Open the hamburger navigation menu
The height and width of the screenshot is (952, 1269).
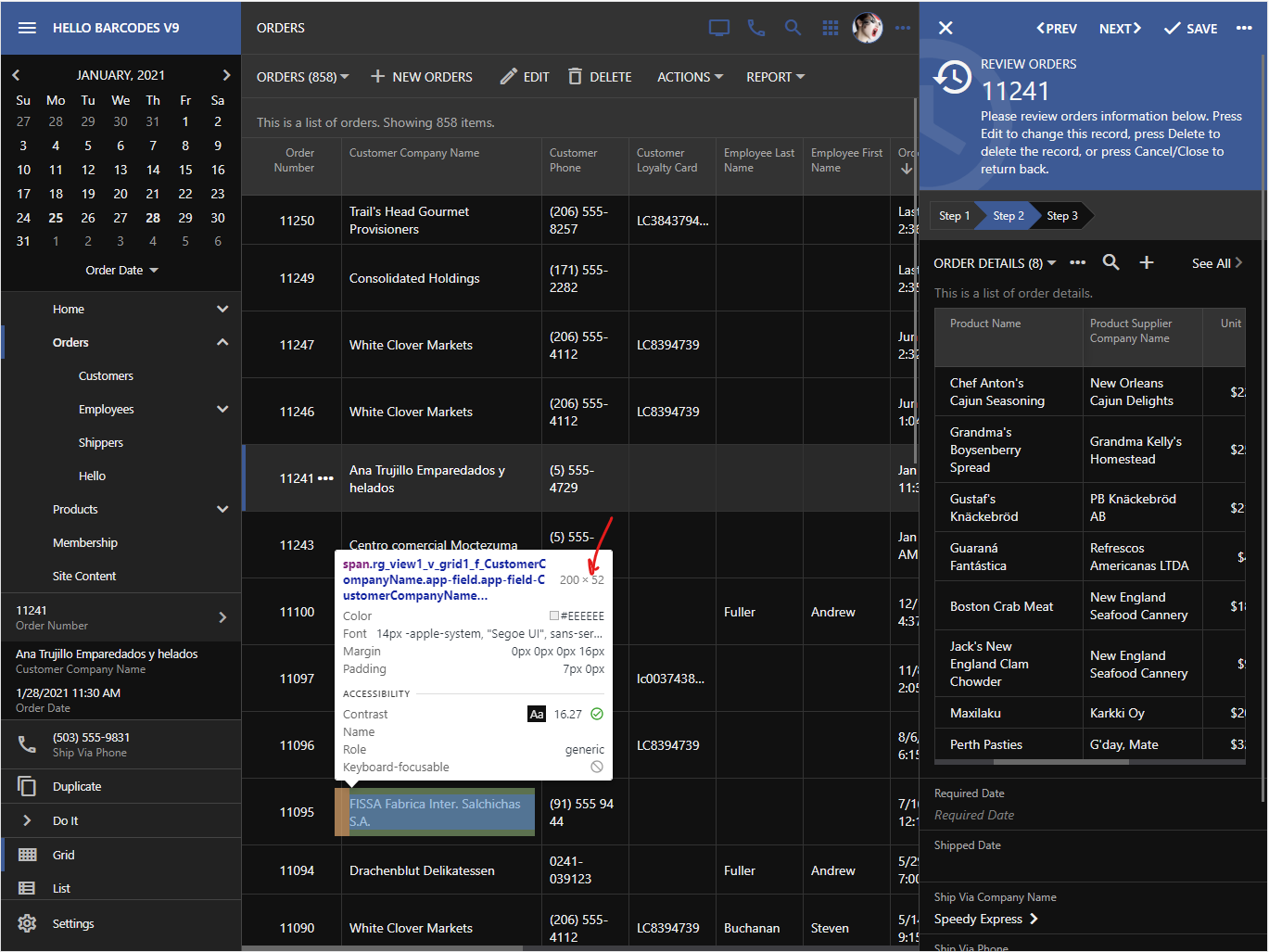tap(27, 28)
